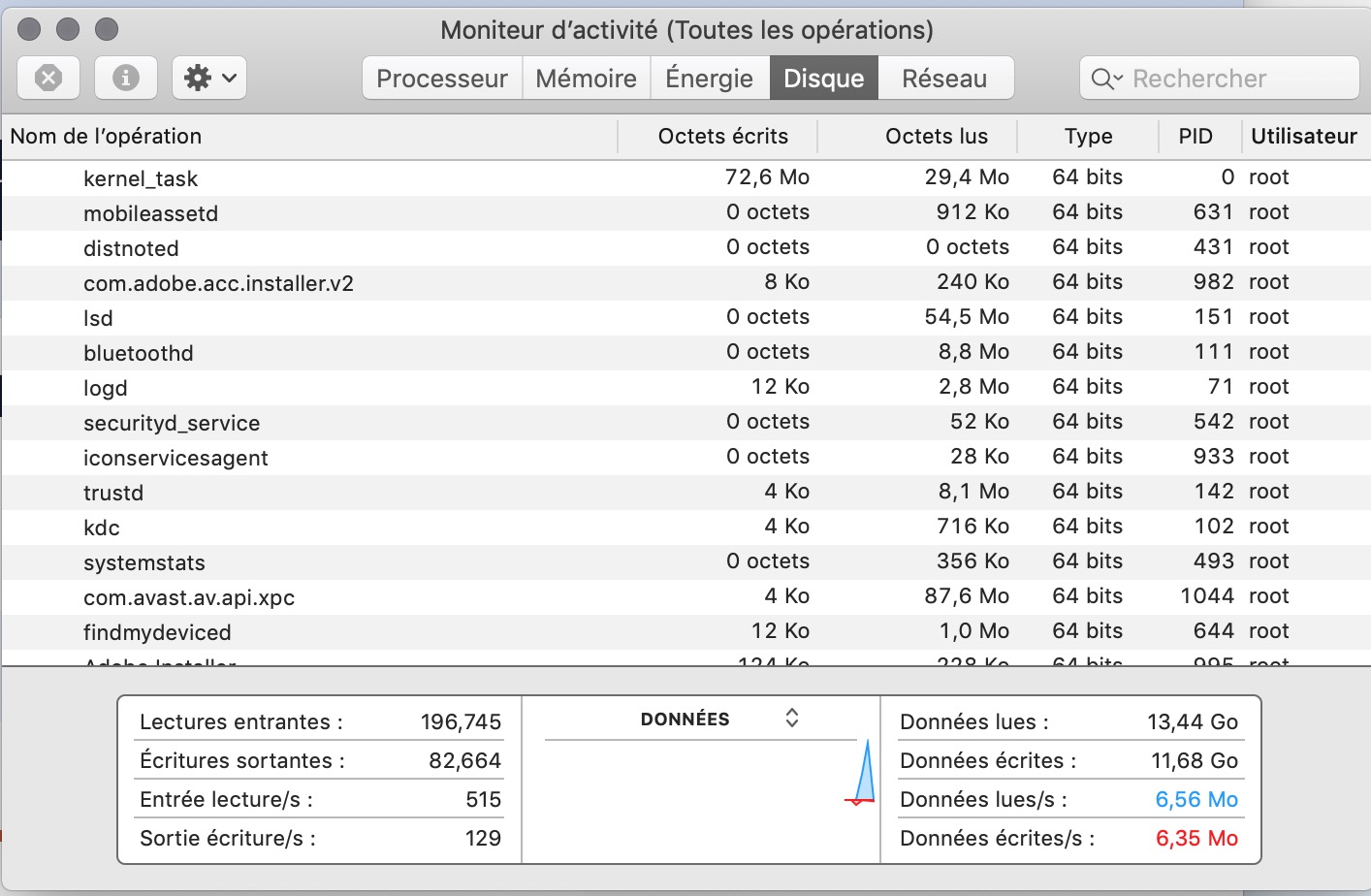Select the Disque tab
This screenshot has width=1371, height=896.
823,79
